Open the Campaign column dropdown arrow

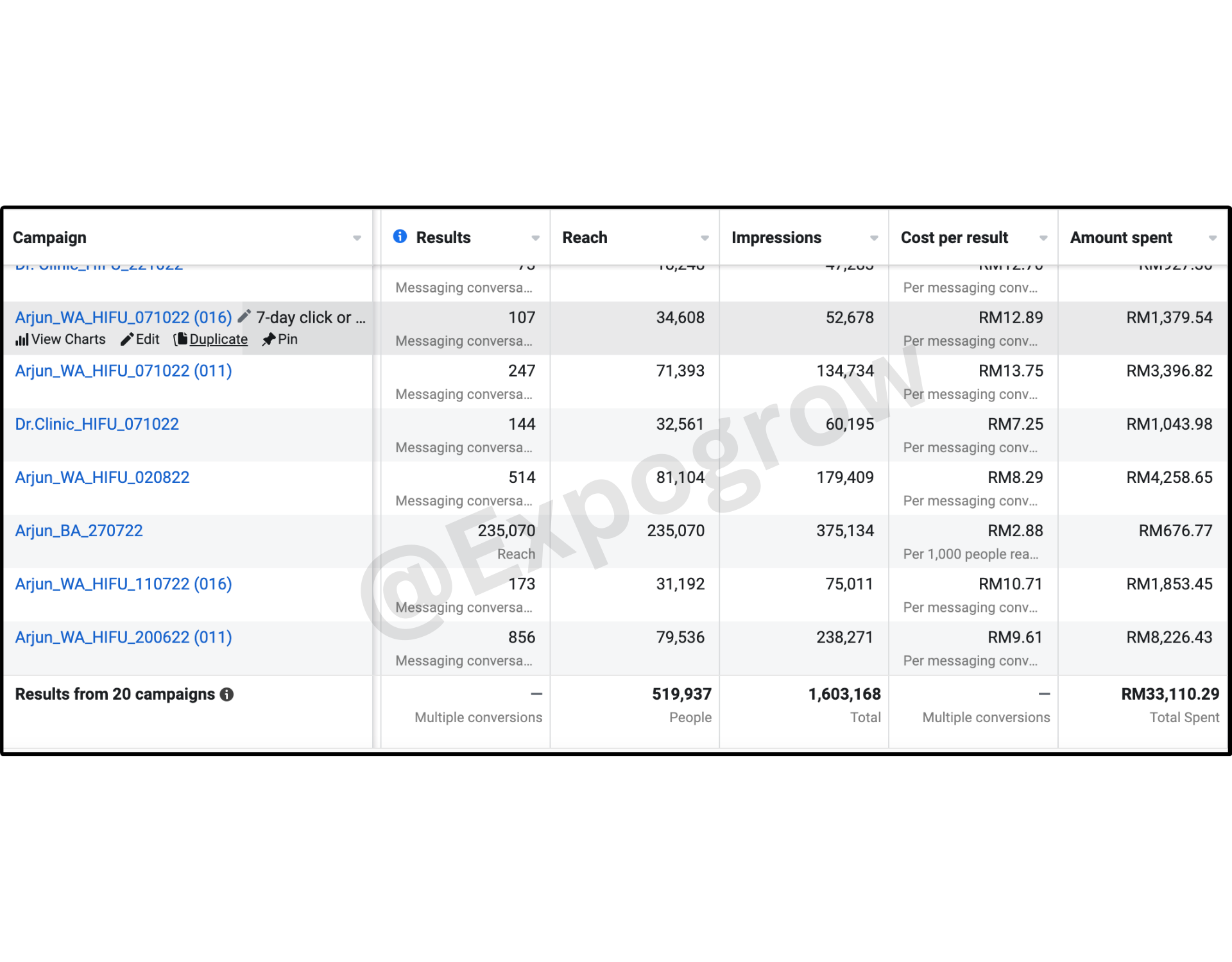coord(357,238)
